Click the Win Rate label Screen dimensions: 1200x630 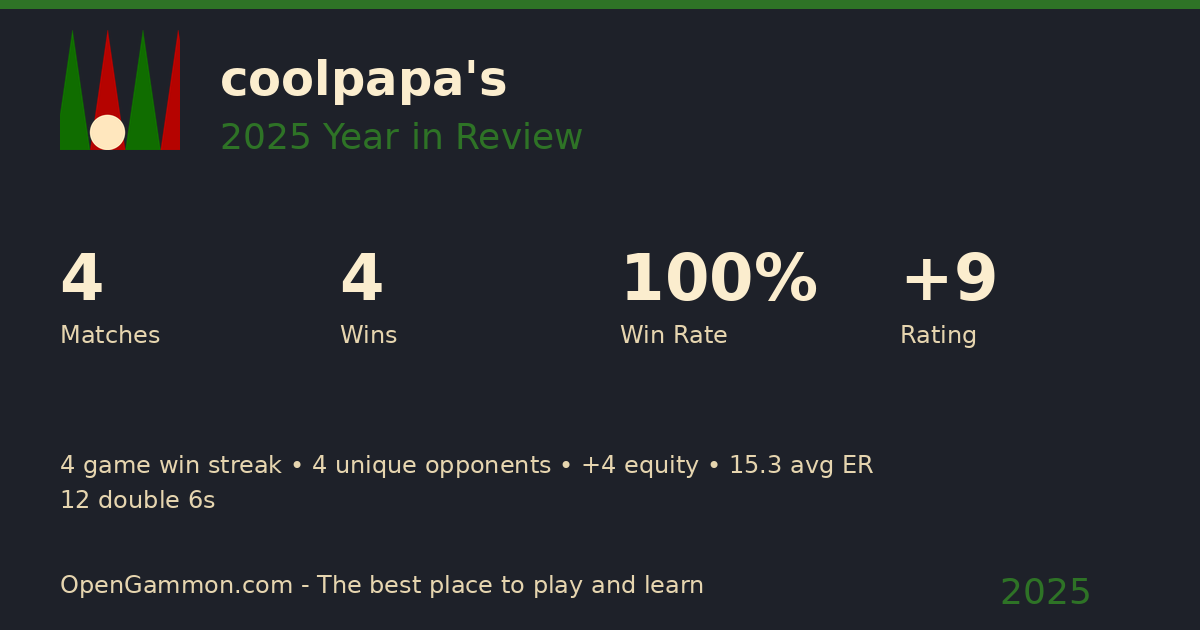(x=673, y=336)
